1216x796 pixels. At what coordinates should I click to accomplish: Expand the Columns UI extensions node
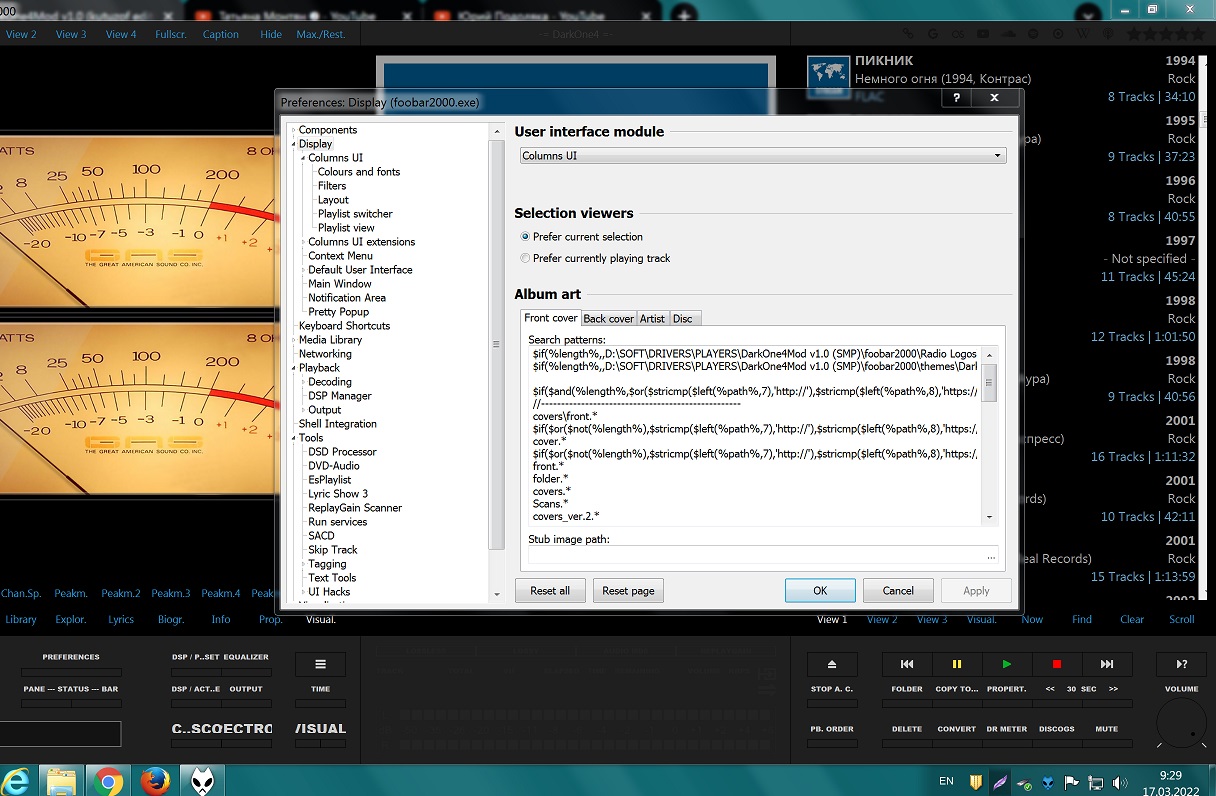pos(303,242)
